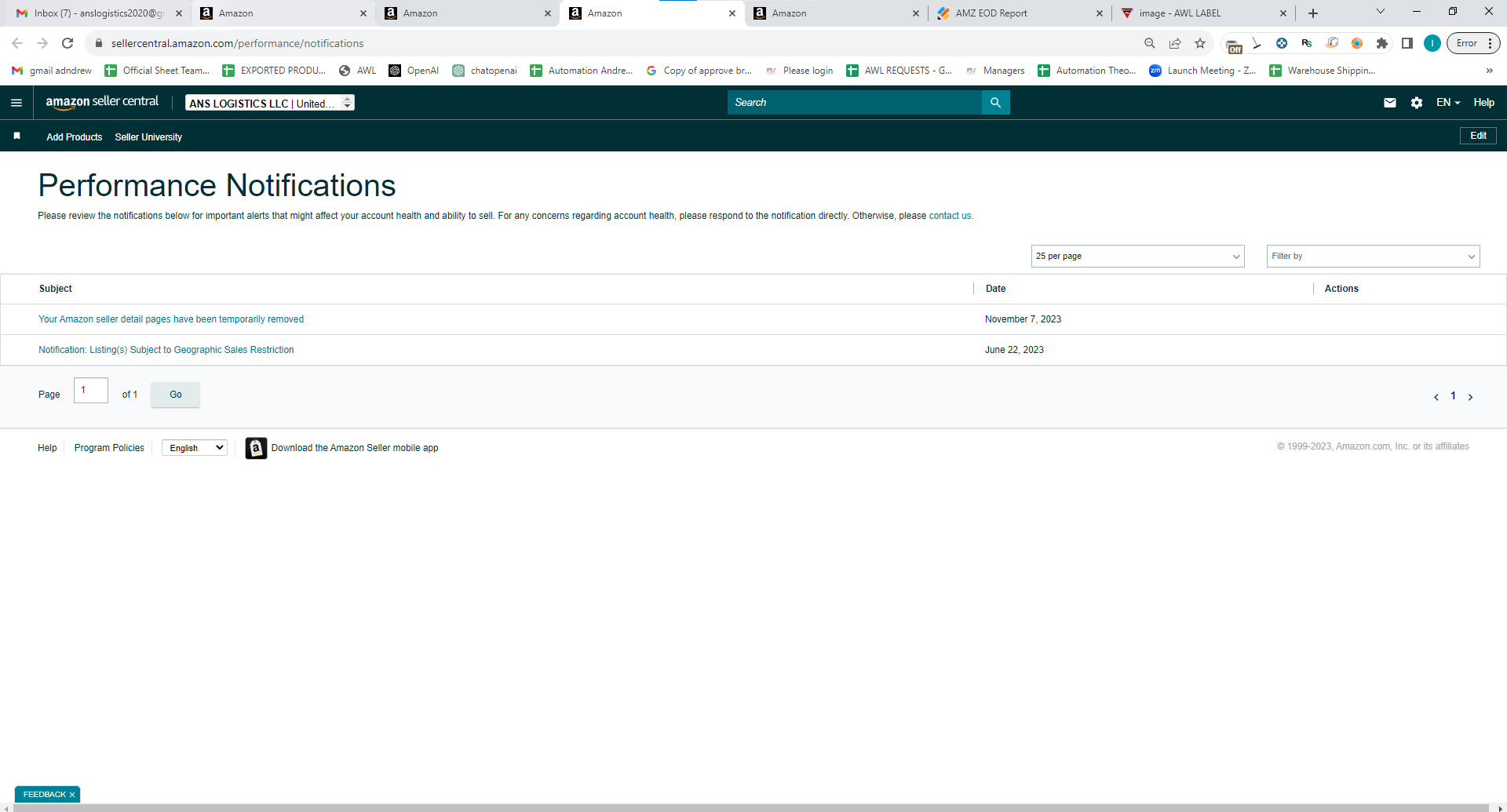Open the 25 per page dropdown
Screen dimensions: 1507x812
click(1137, 257)
